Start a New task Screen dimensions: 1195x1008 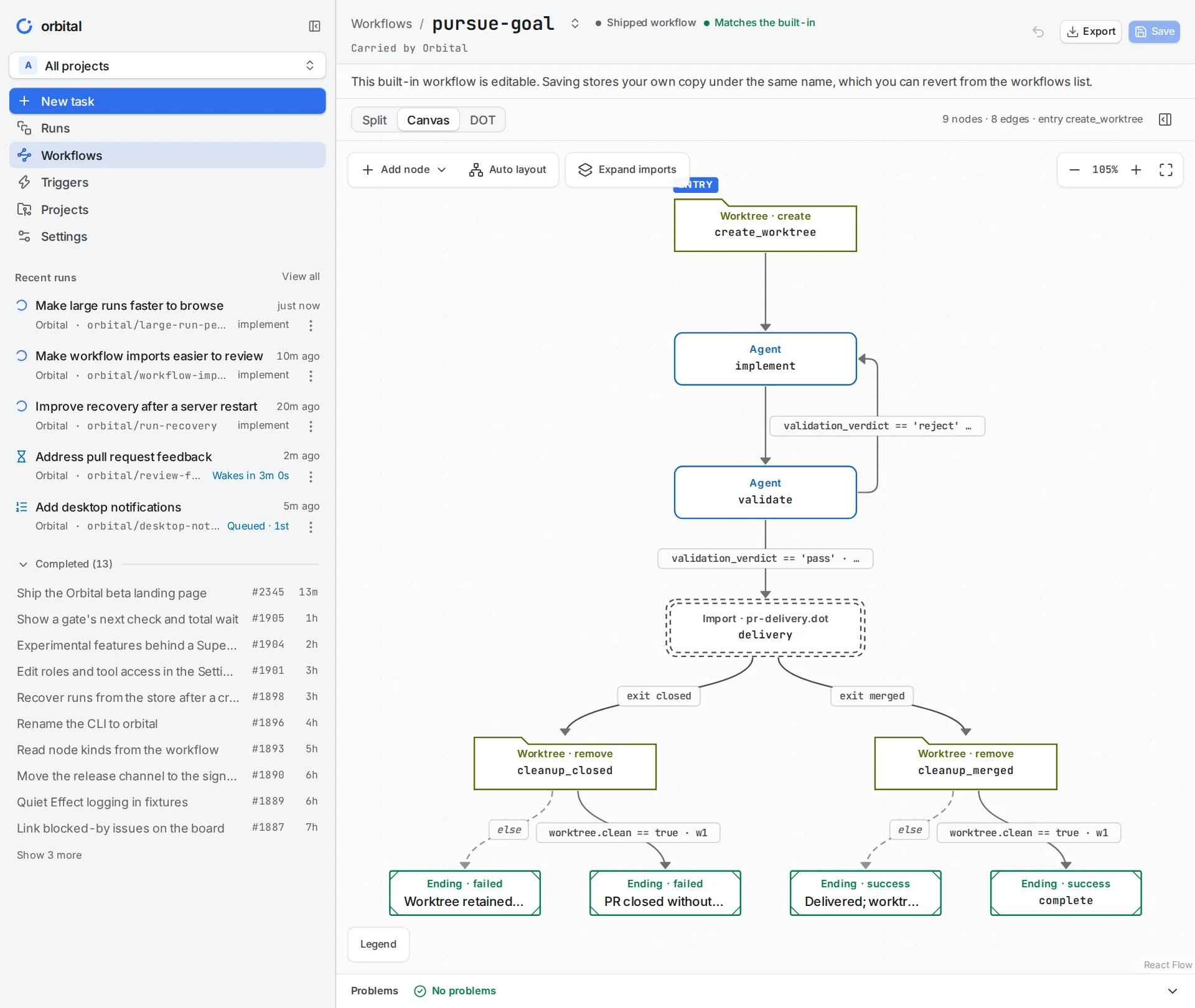167,101
